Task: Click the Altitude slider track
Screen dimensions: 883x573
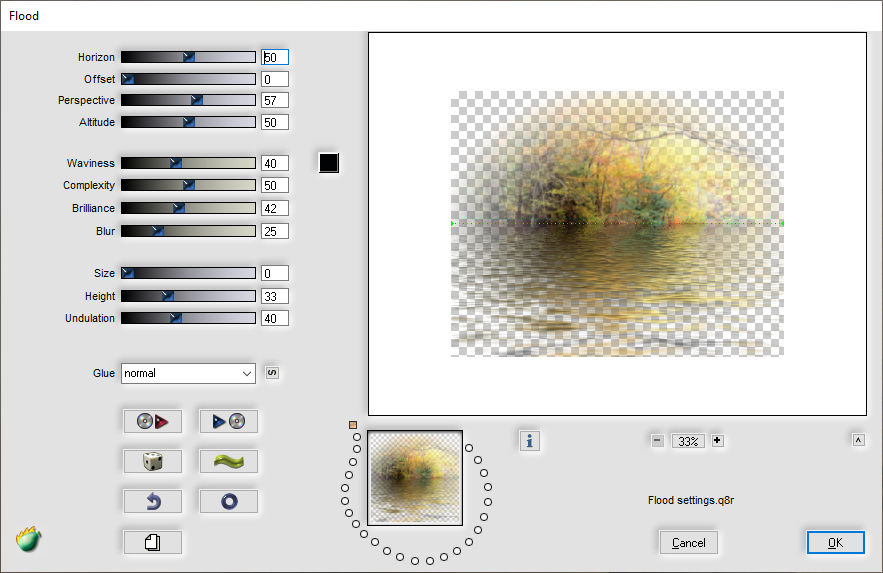Action: (x=188, y=122)
